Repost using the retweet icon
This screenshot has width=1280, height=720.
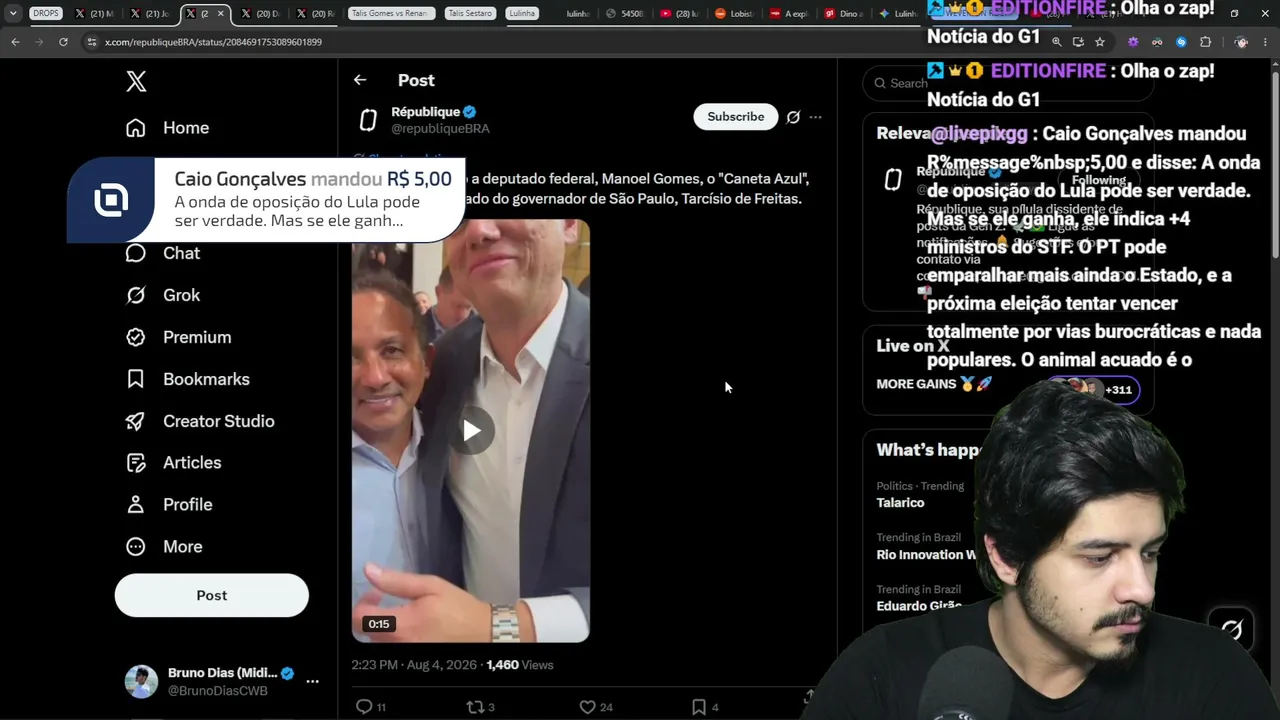475,707
